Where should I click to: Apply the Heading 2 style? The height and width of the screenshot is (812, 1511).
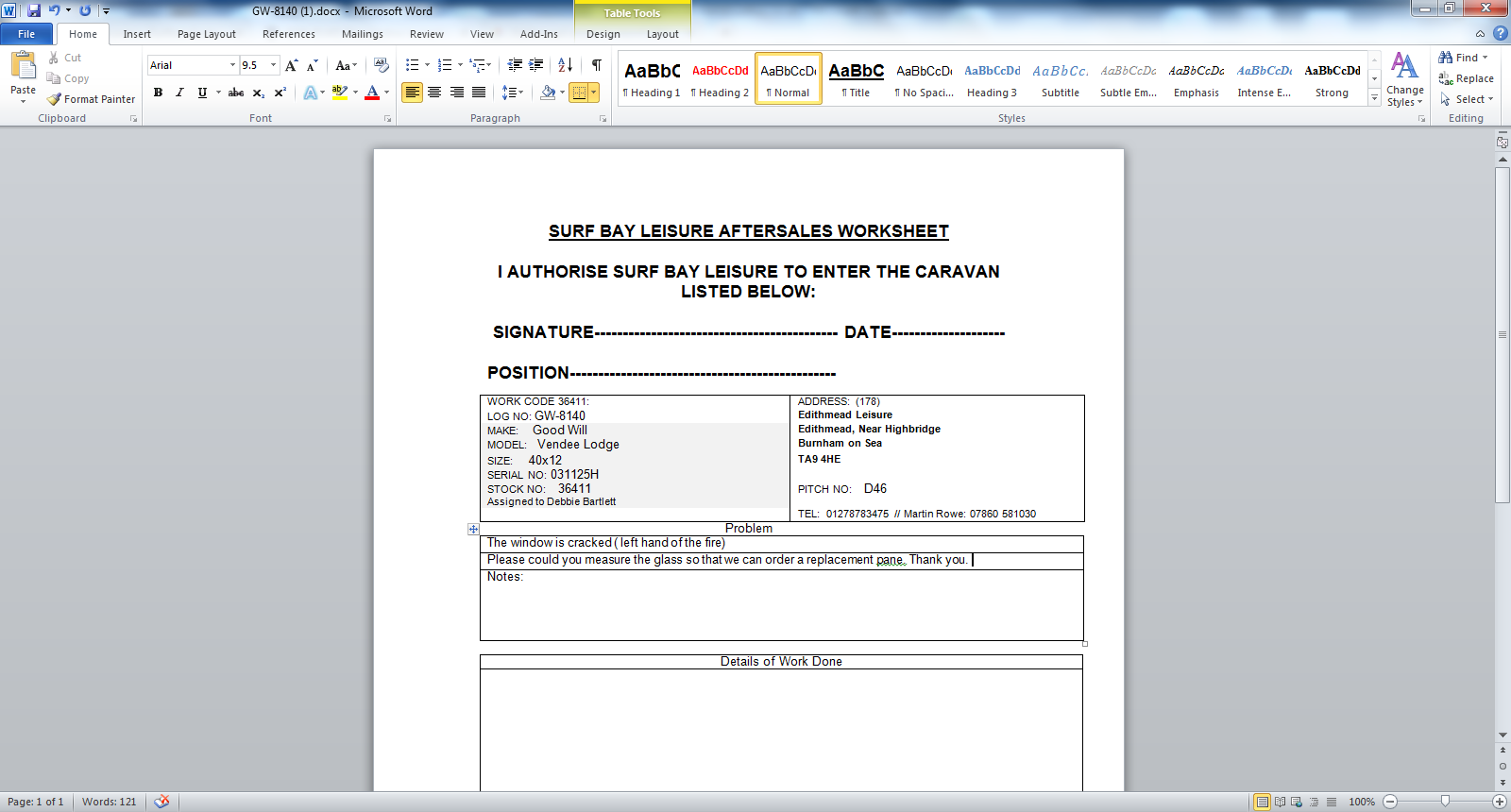720,79
